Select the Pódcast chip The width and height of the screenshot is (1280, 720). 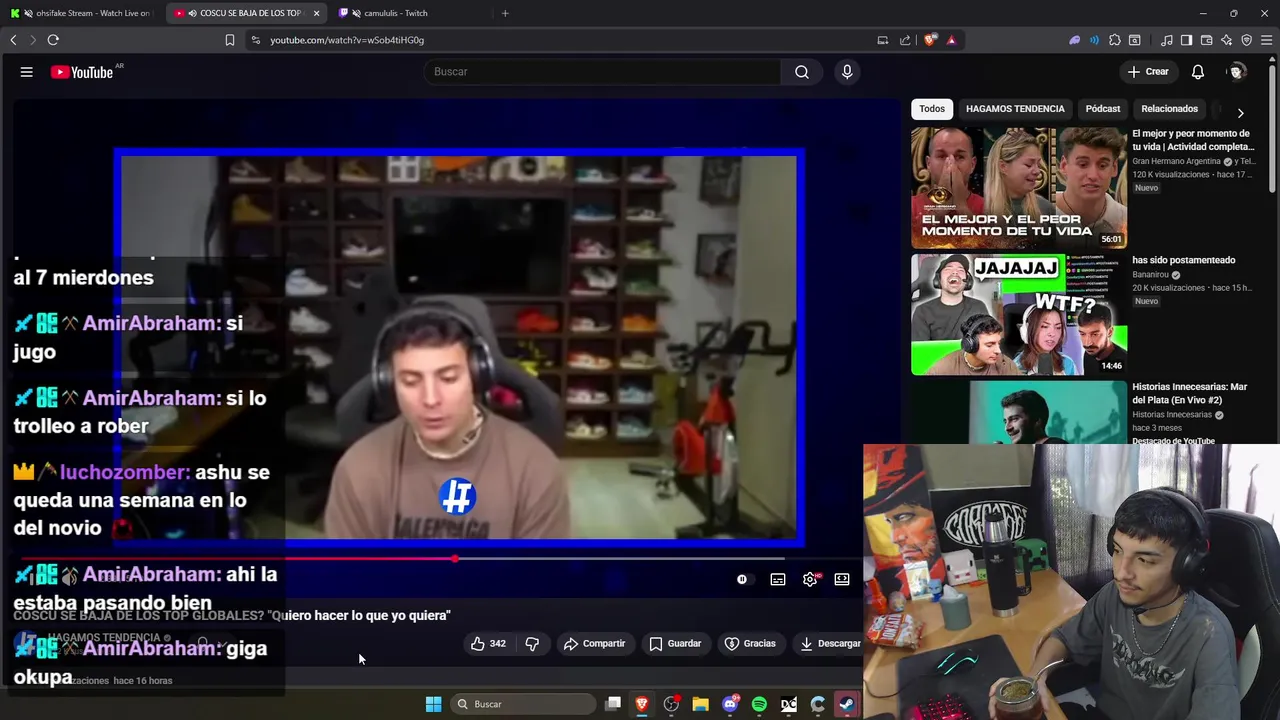tap(1103, 109)
